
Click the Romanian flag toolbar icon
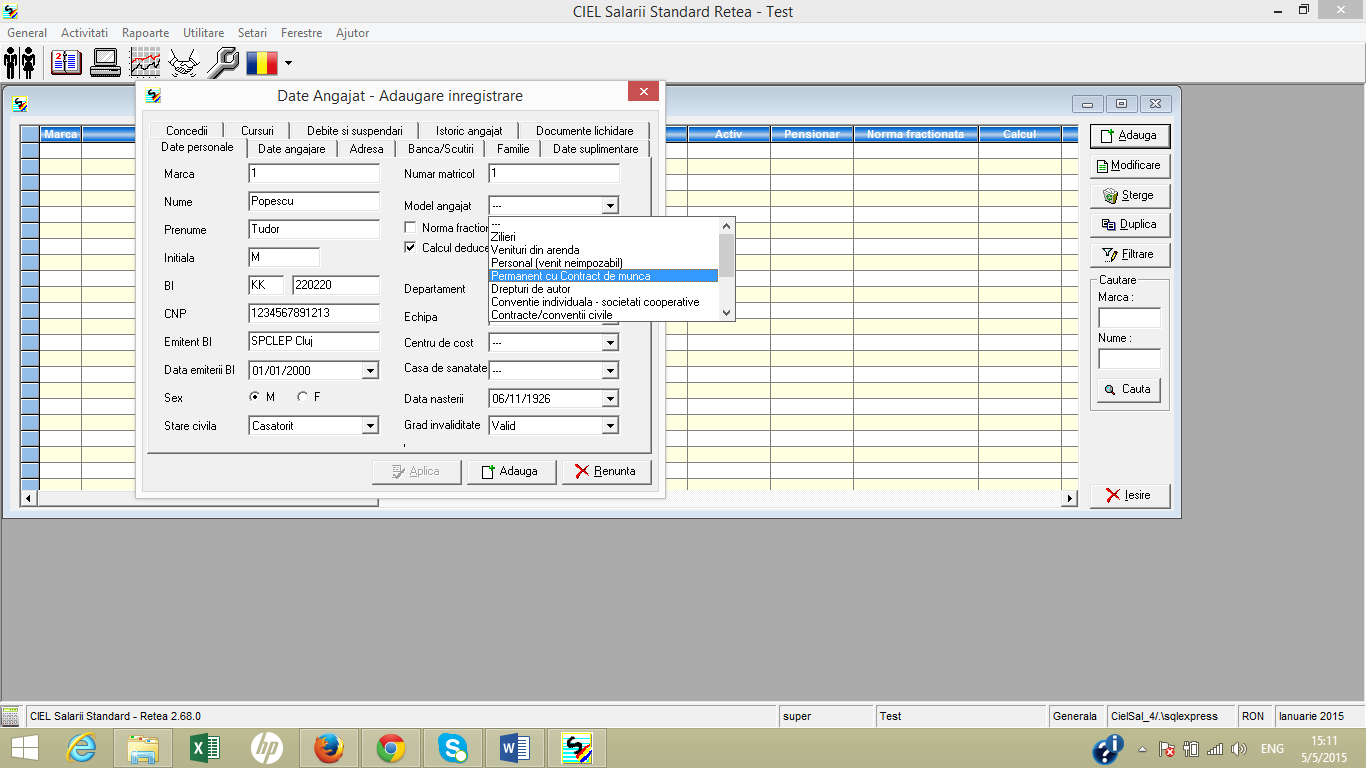click(x=261, y=63)
